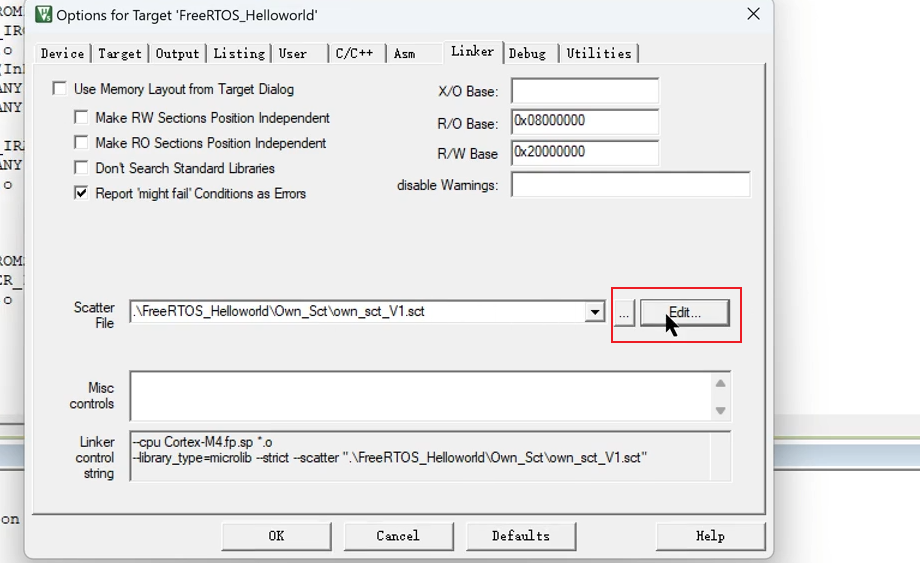Image resolution: width=920 pixels, height=563 pixels.
Task: Expand the Scatter File dropdown arrow
Action: pyautogui.click(x=594, y=312)
